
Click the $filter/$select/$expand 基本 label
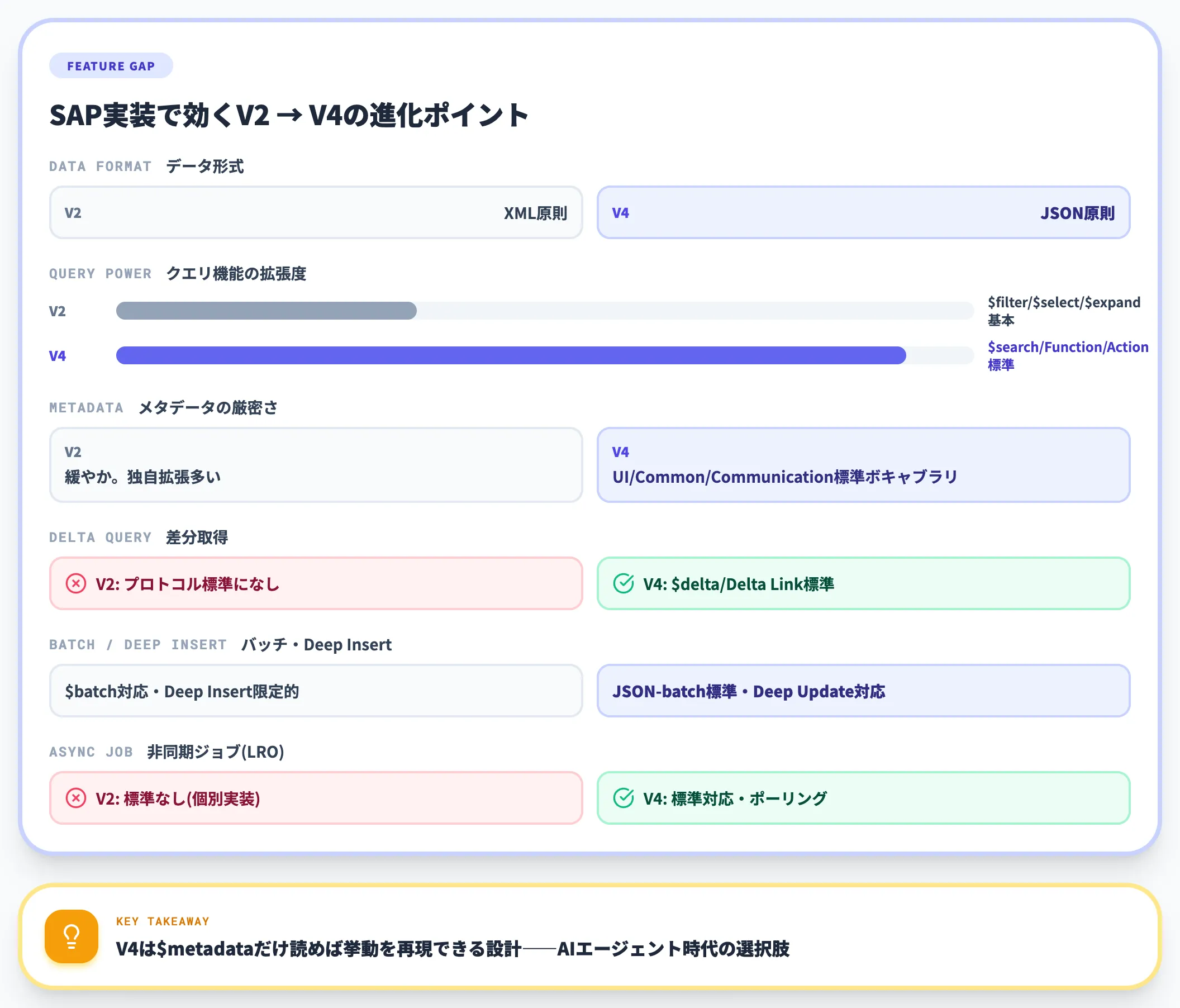(1064, 311)
